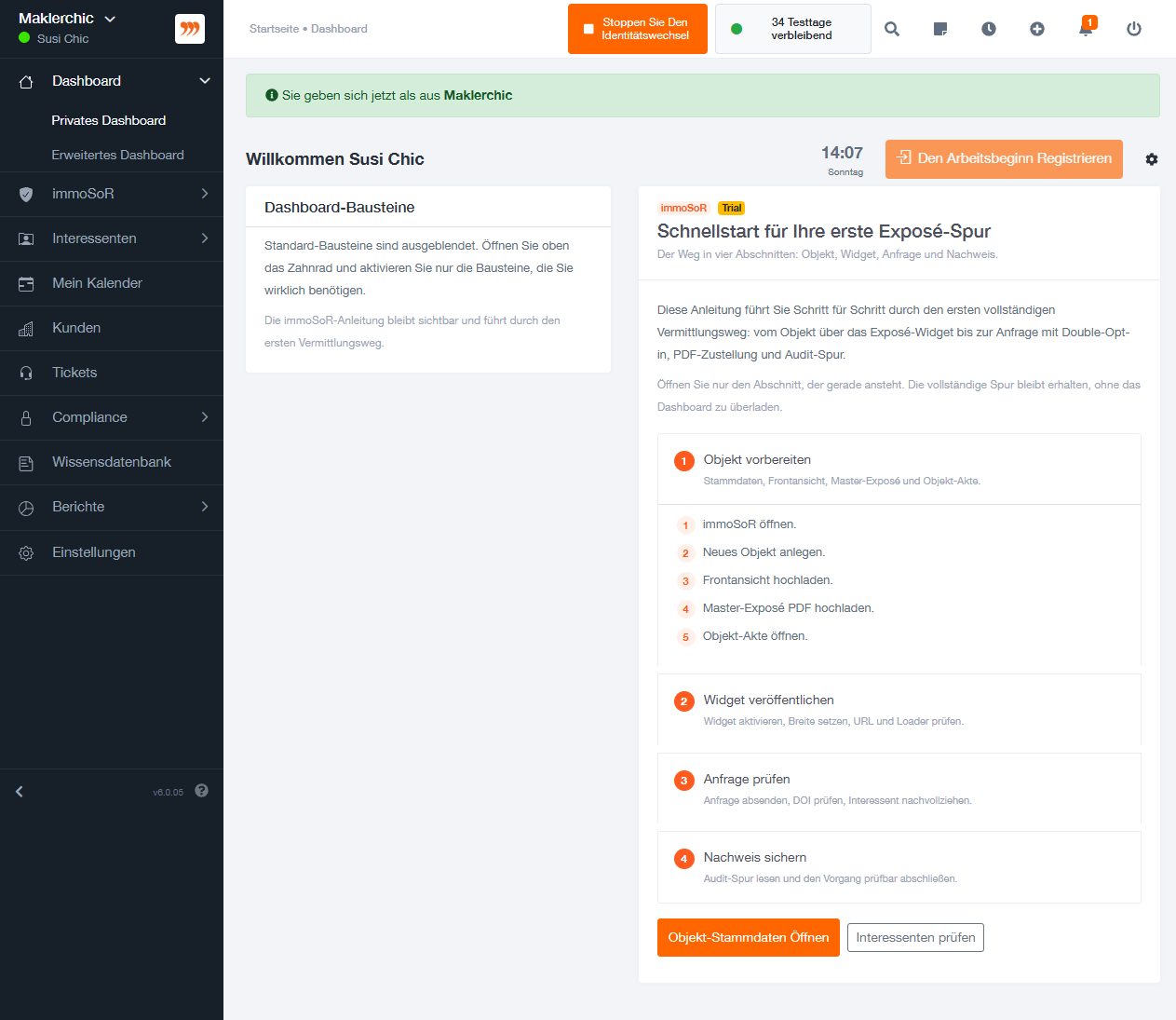Expand the Compliance submenu chevron
The height and width of the screenshot is (1020, 1176).
(x=205, y=417)
